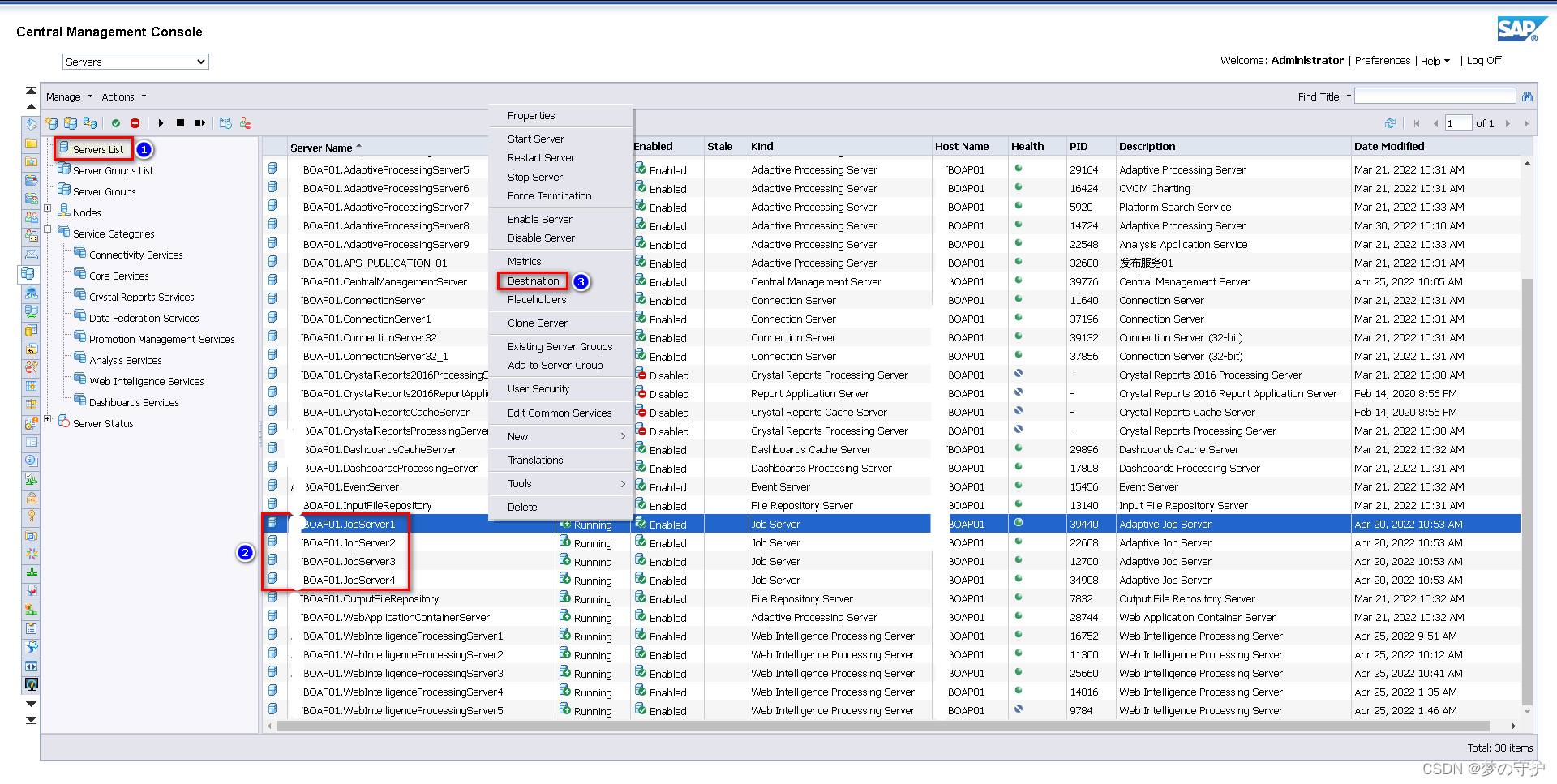Open the Actions menu dropdown
This screenshot has height=784, width=1557.
tap(123, 96)
